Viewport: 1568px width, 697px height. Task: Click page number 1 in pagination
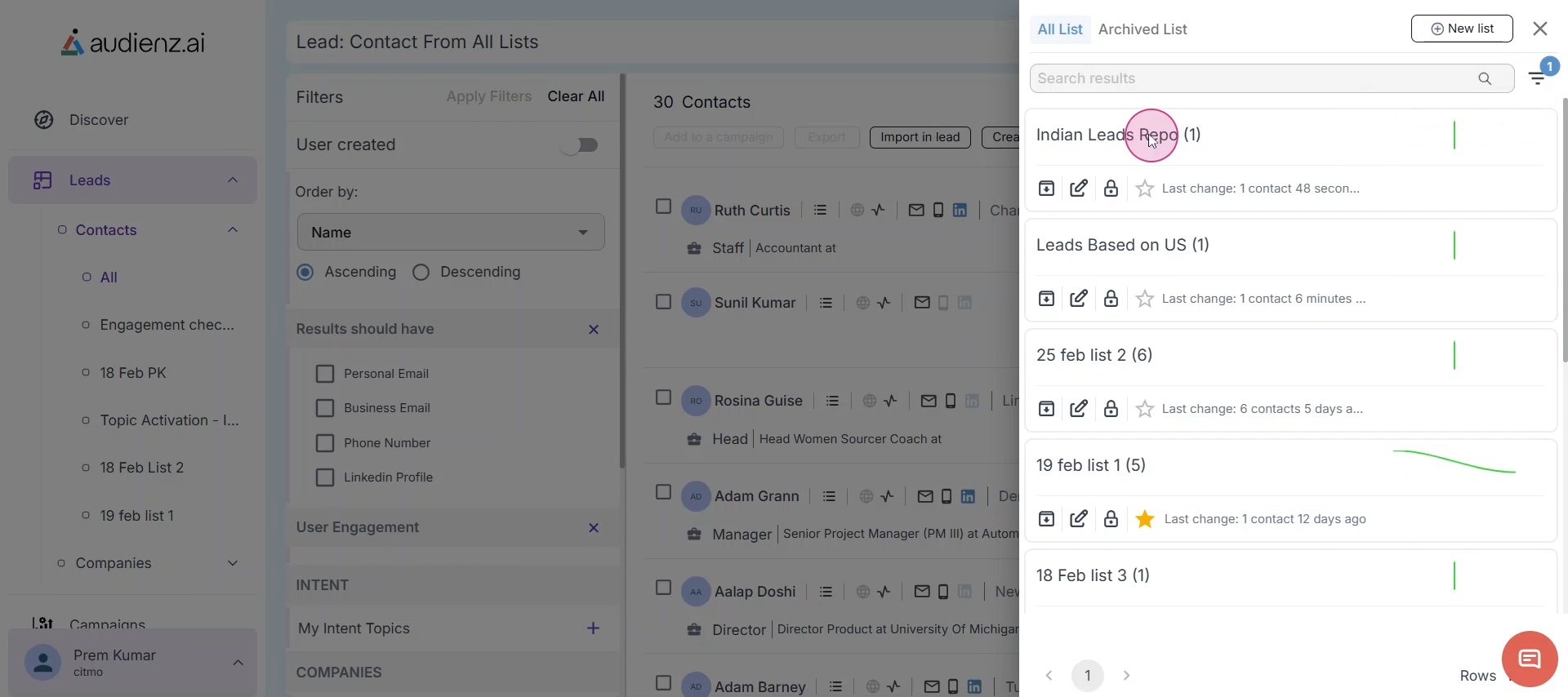click(x=1088, y=676)
